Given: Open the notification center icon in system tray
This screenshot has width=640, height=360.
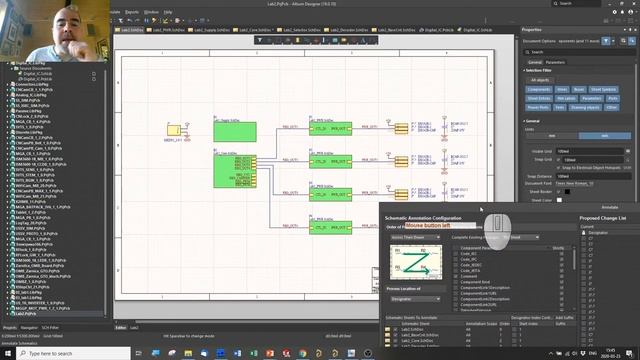Looking at the screenshot, I should pyautogui.click(x=629, y=353).
